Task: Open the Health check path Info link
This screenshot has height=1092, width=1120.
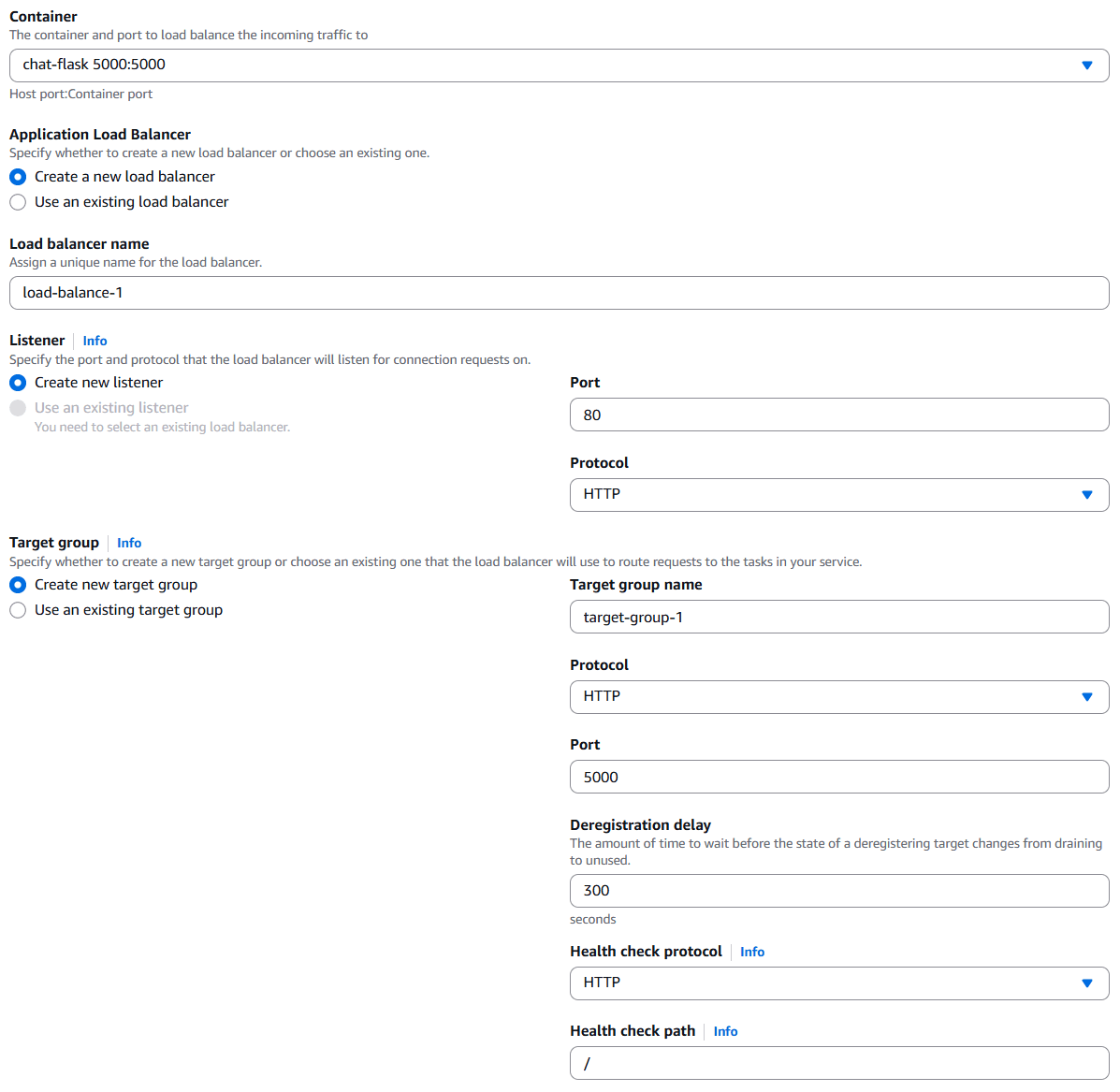Action: pos(725,1032)
